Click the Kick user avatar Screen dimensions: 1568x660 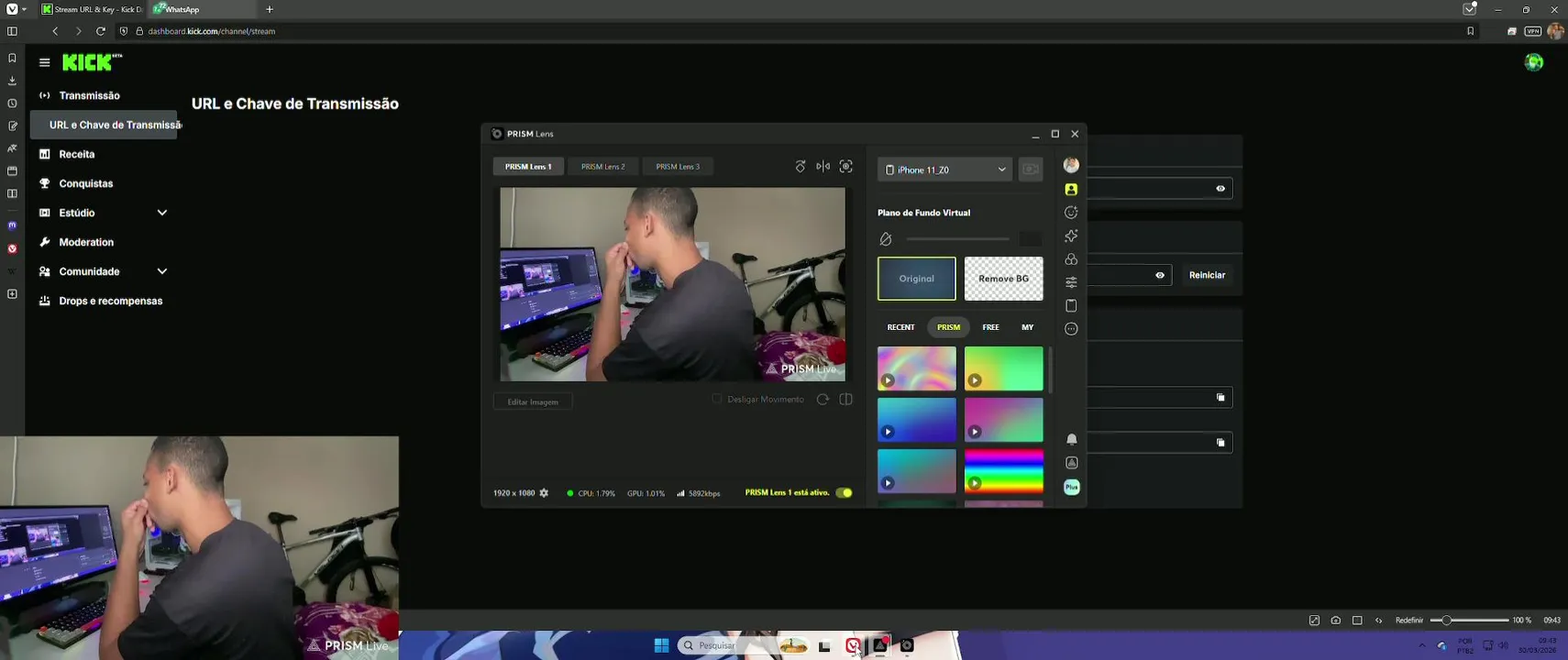pos(1534,62)
